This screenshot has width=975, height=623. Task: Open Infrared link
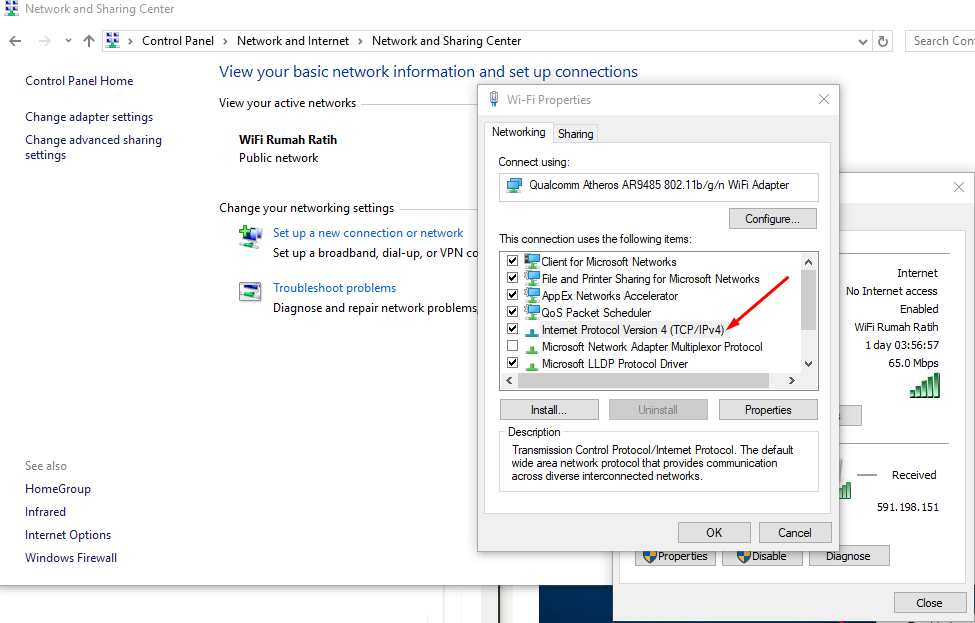(45, 512)
